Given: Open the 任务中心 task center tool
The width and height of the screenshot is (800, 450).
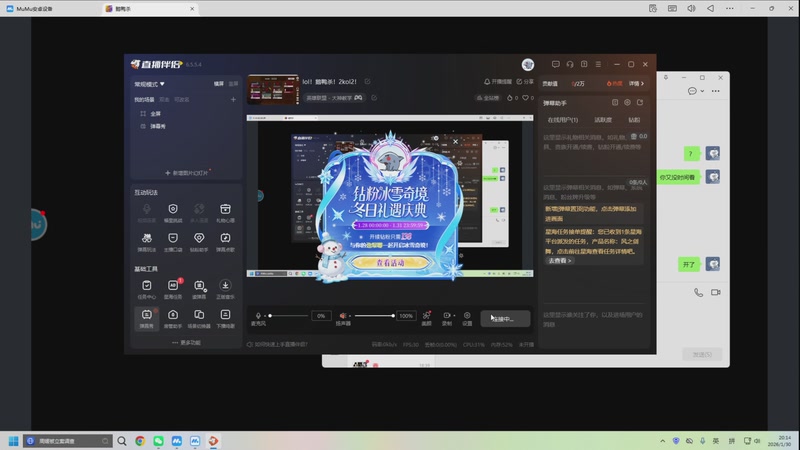Looking at the screenshot, I should tap(146, 289).
